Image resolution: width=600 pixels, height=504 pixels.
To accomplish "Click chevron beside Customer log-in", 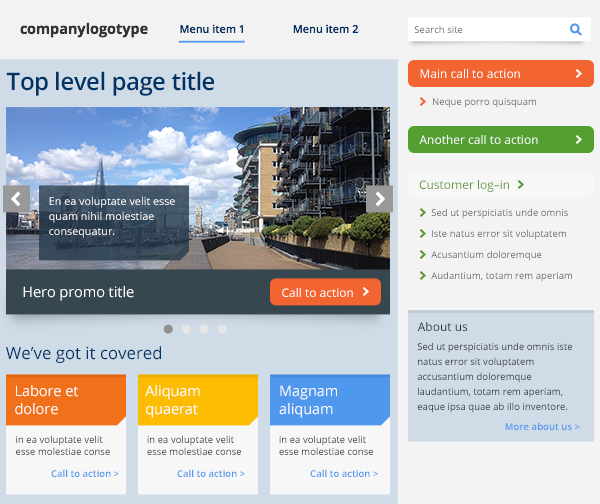I will [x=520, y=185].
